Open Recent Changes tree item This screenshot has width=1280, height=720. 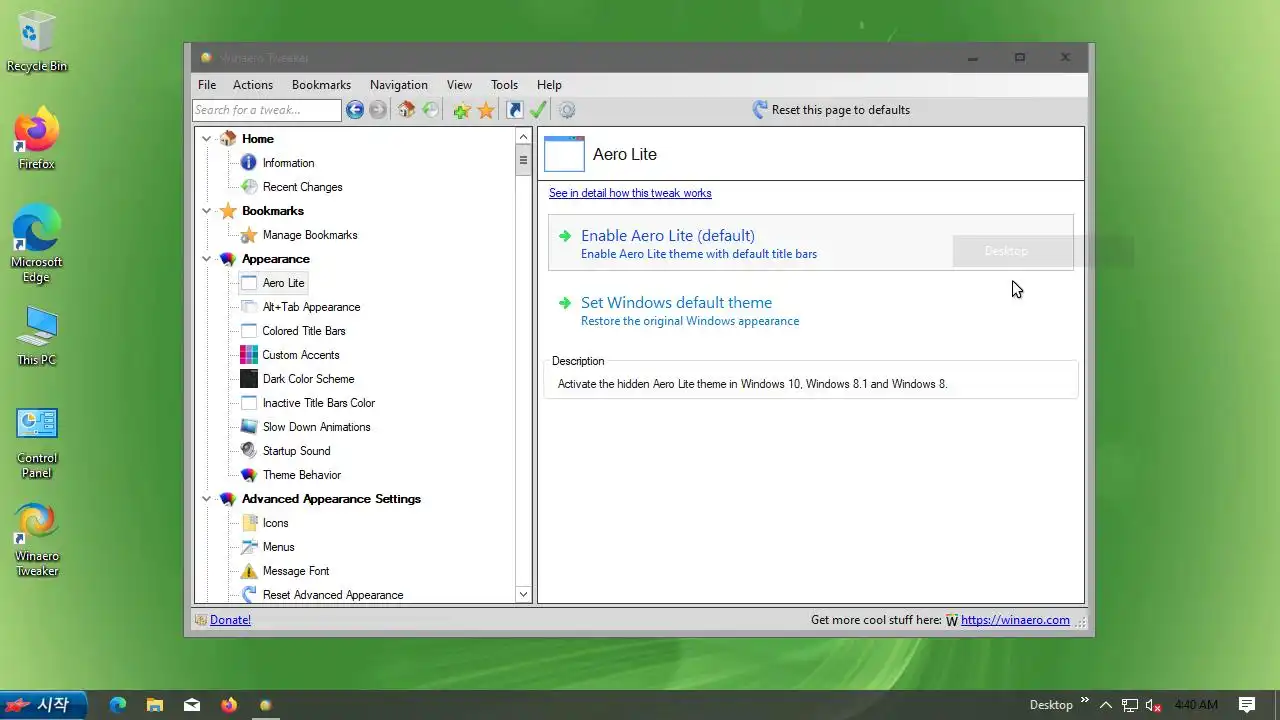click(x=302, y=187)
